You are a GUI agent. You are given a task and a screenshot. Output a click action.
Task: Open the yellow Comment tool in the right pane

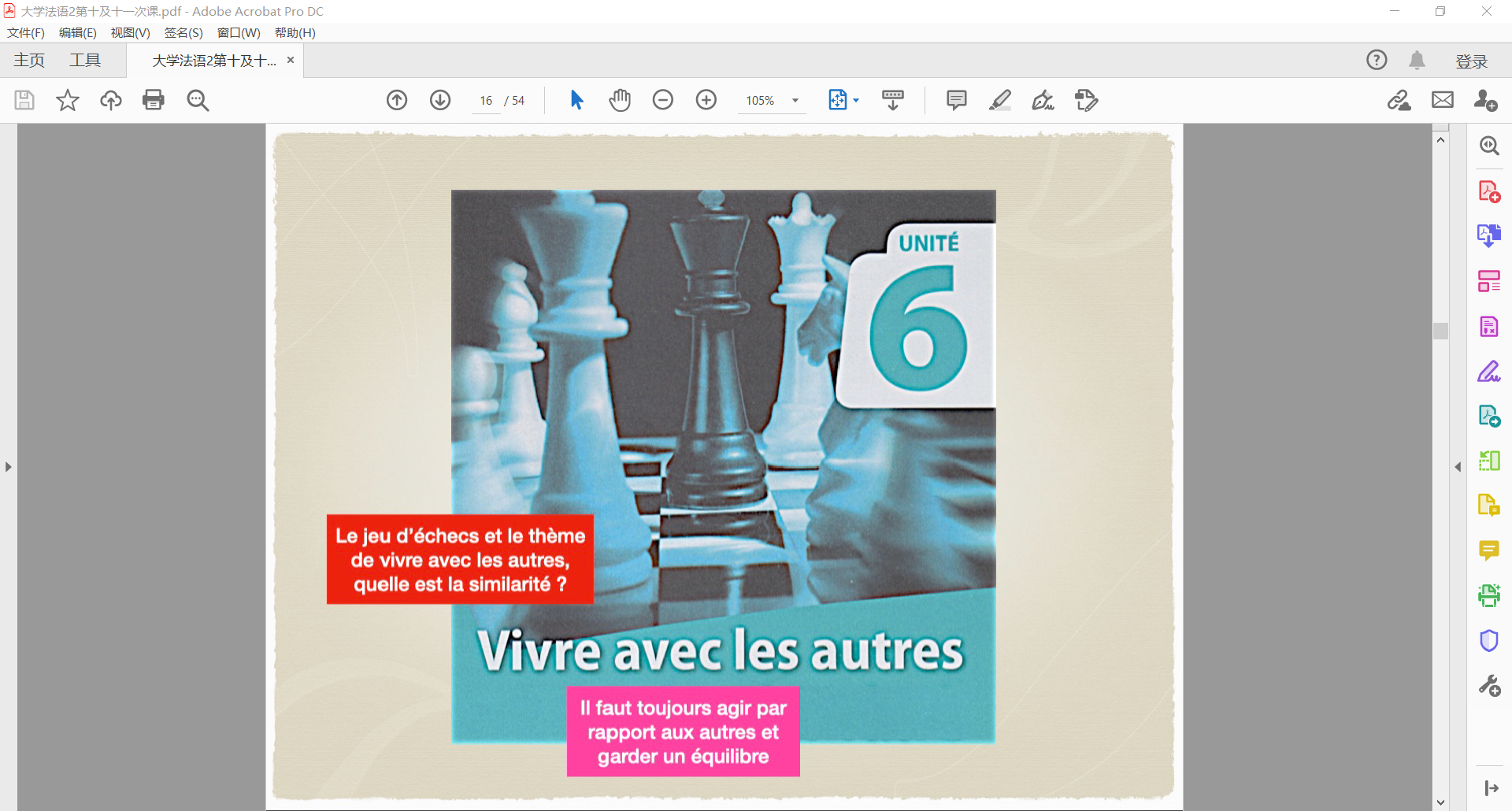(1489, 550)
